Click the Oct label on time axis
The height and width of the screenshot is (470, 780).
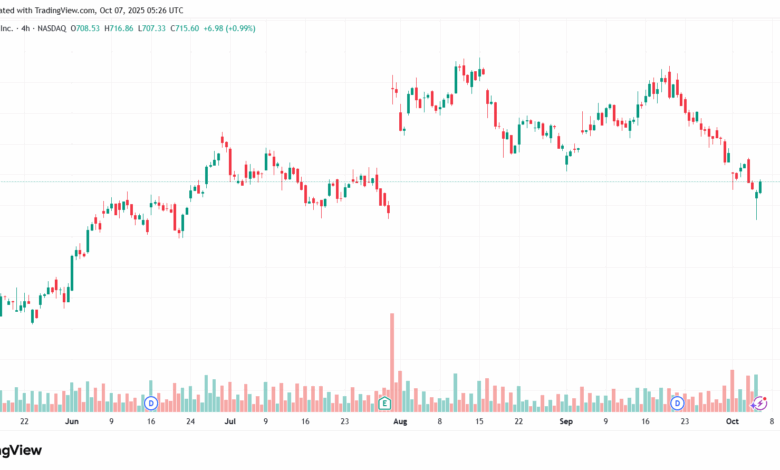[732, 423]
